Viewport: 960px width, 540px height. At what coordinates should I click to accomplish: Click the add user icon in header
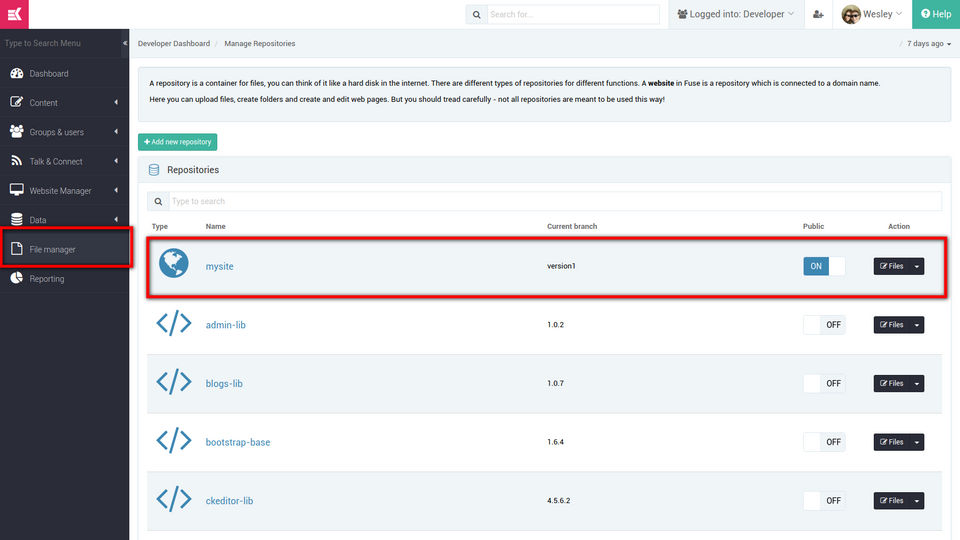[x=818, y=14]
